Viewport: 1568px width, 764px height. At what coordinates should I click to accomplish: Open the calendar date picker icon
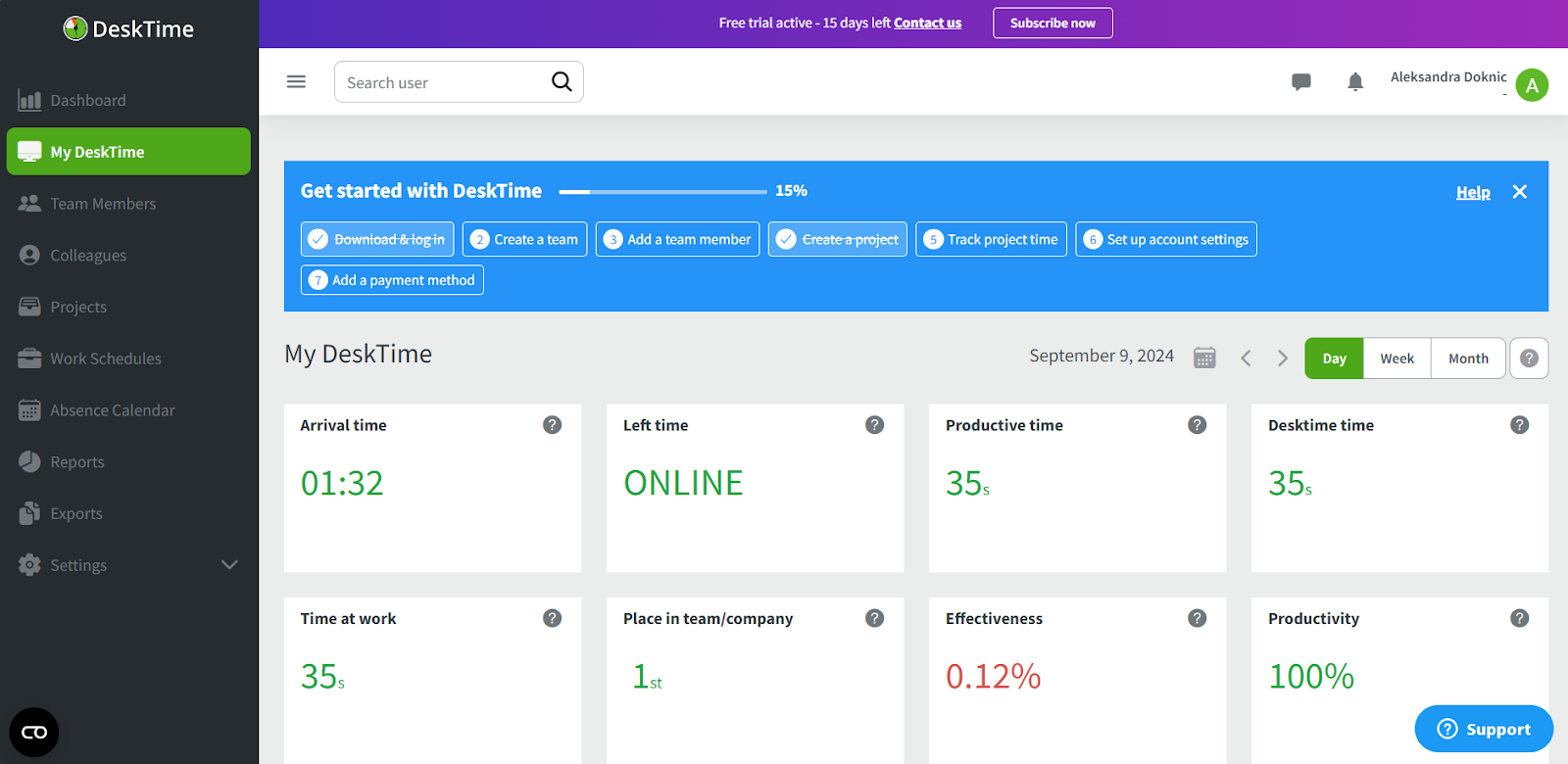1204,358
